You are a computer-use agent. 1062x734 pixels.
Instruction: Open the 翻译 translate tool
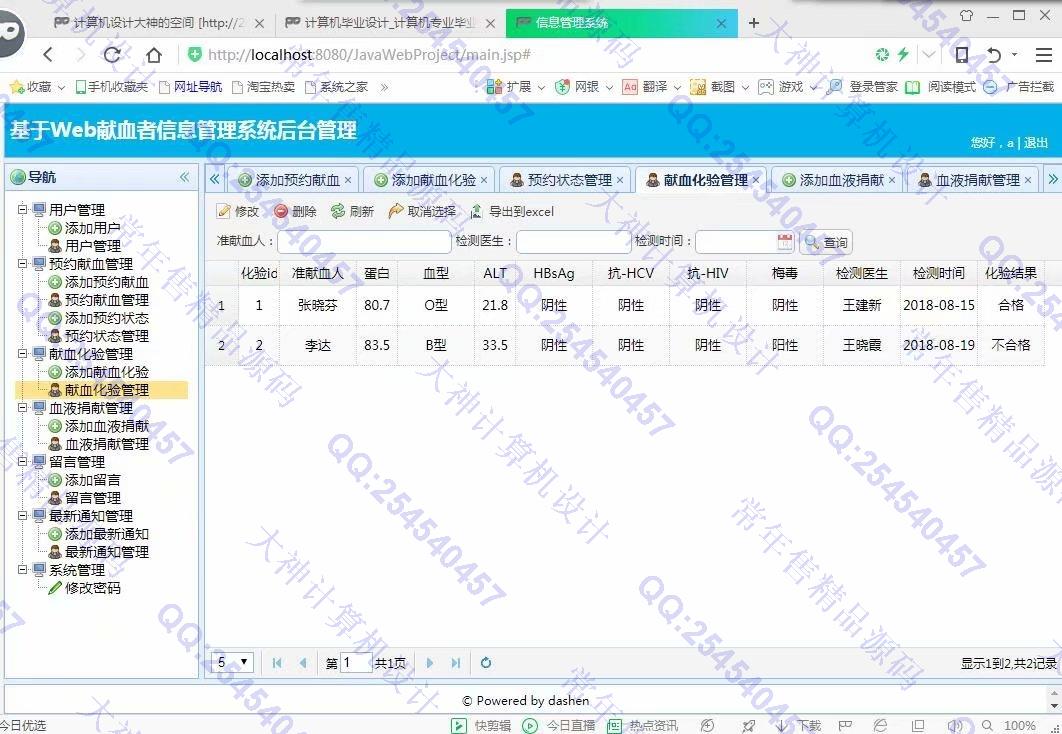tap(652, 87)
